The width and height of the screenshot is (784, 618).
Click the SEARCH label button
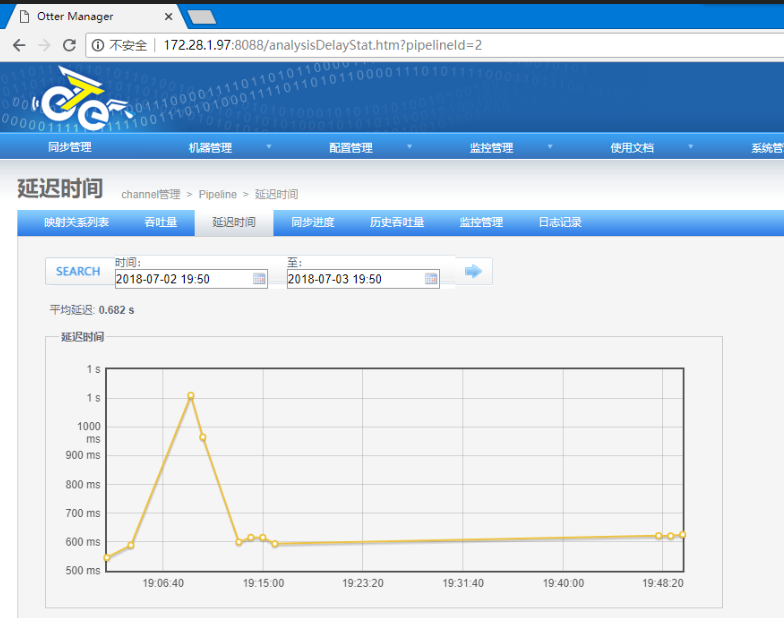(x=78, y=271)
